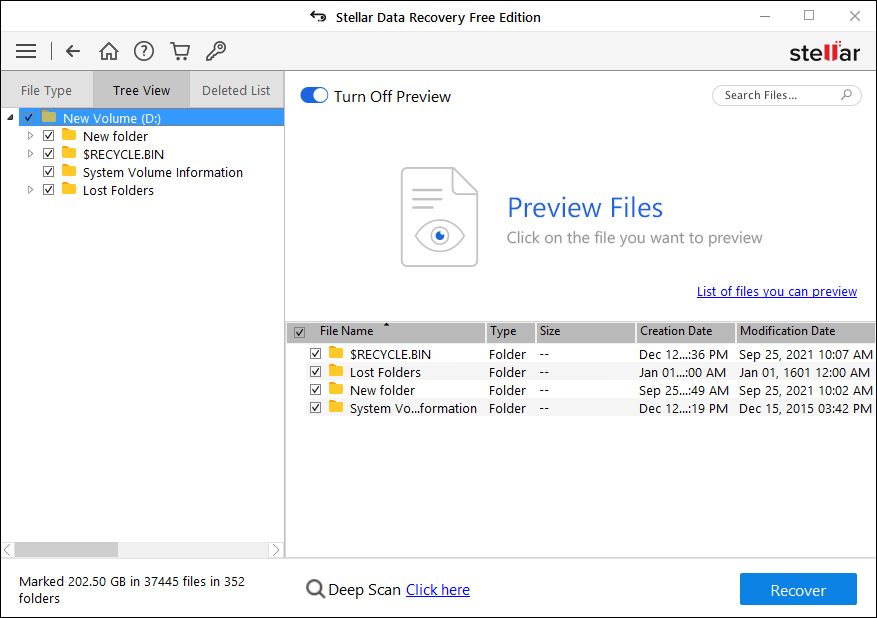Image resolution: width=877 pixels, height=618 pixels.
Task: Select 'New folder' name in file list
Action: point(383,390)
